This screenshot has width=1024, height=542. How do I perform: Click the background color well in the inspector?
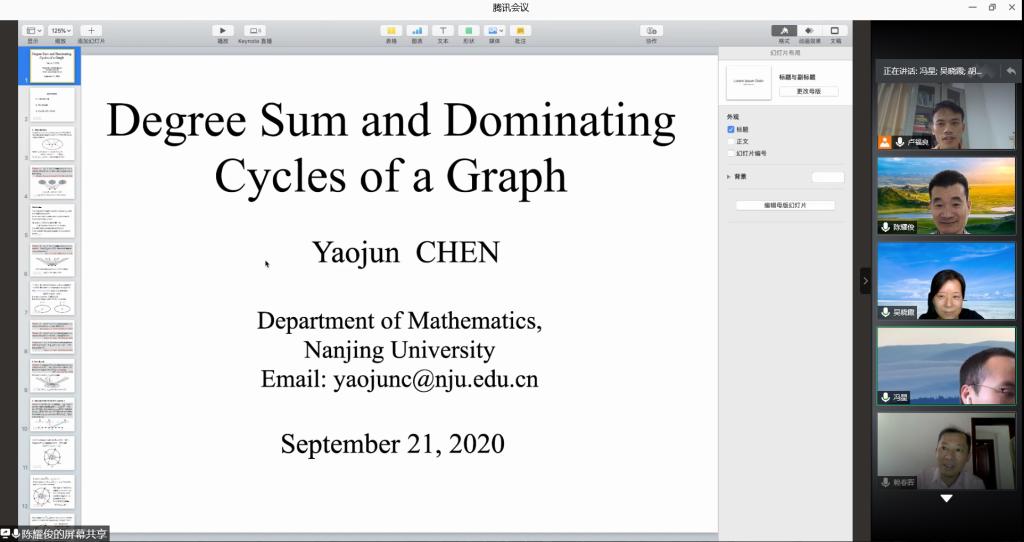(x=827, y=177)
